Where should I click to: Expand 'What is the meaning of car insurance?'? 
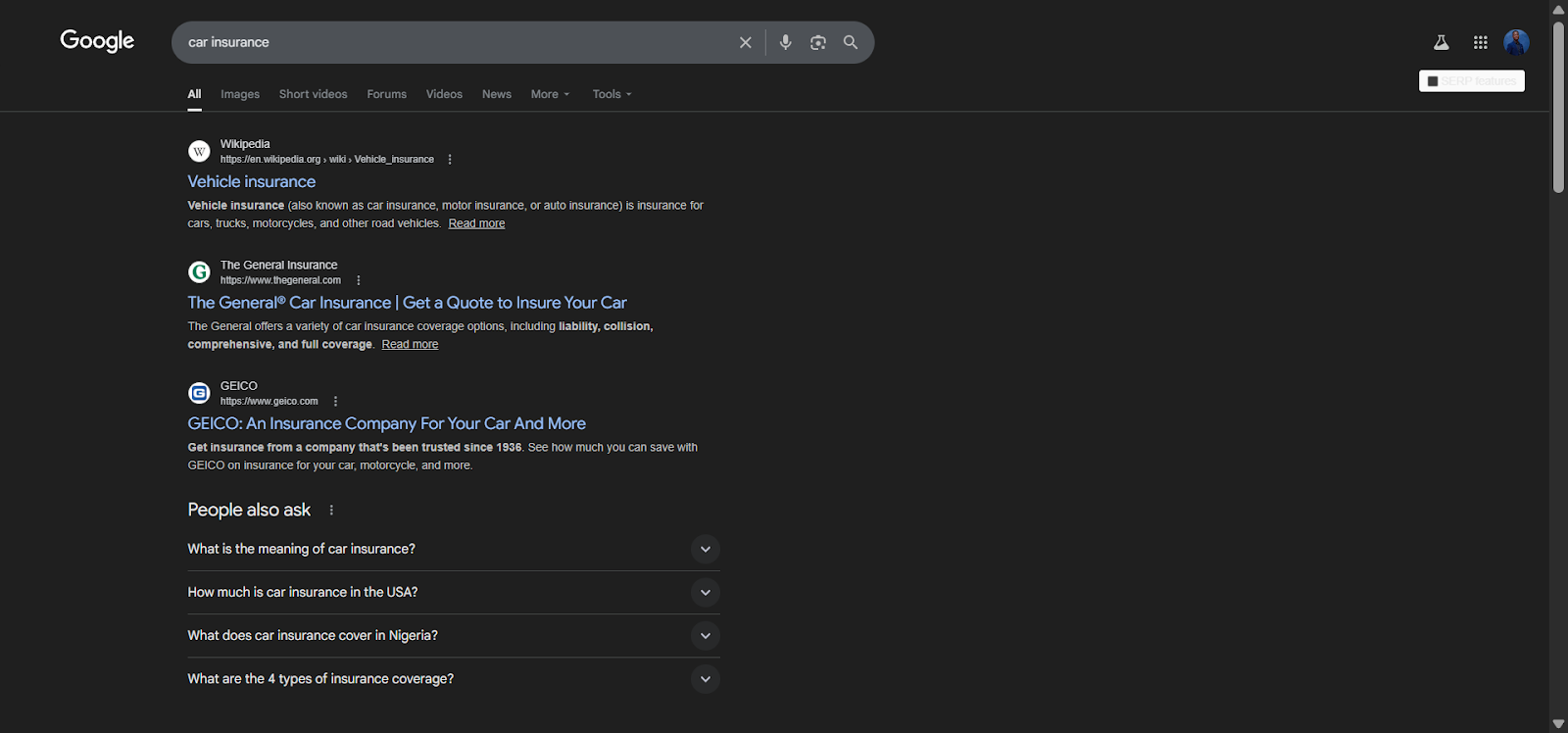click(705, 550)
